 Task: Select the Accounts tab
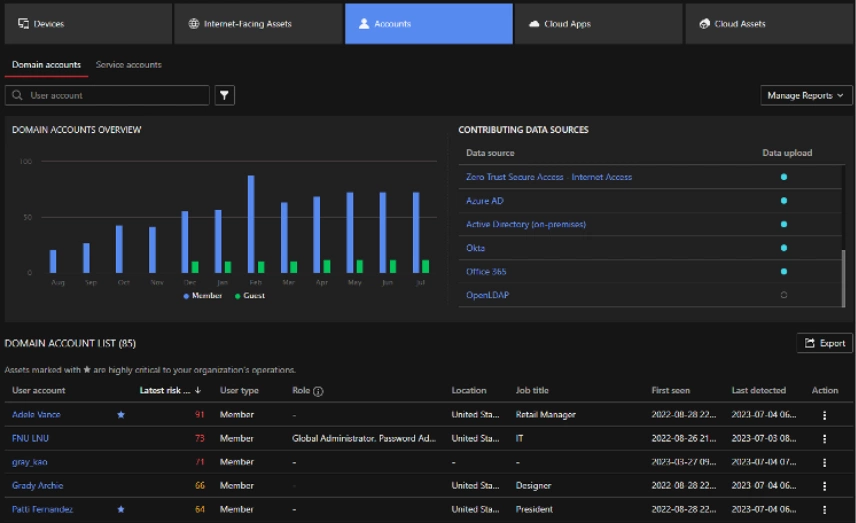[429, 23]
